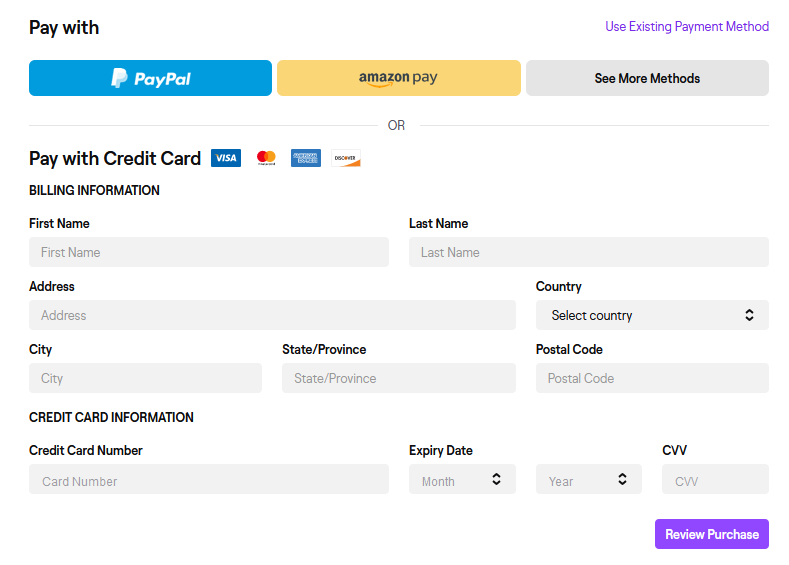This screenshot has height=565, width=789.
Task: Click into the Address field
Action: (272, 315)
